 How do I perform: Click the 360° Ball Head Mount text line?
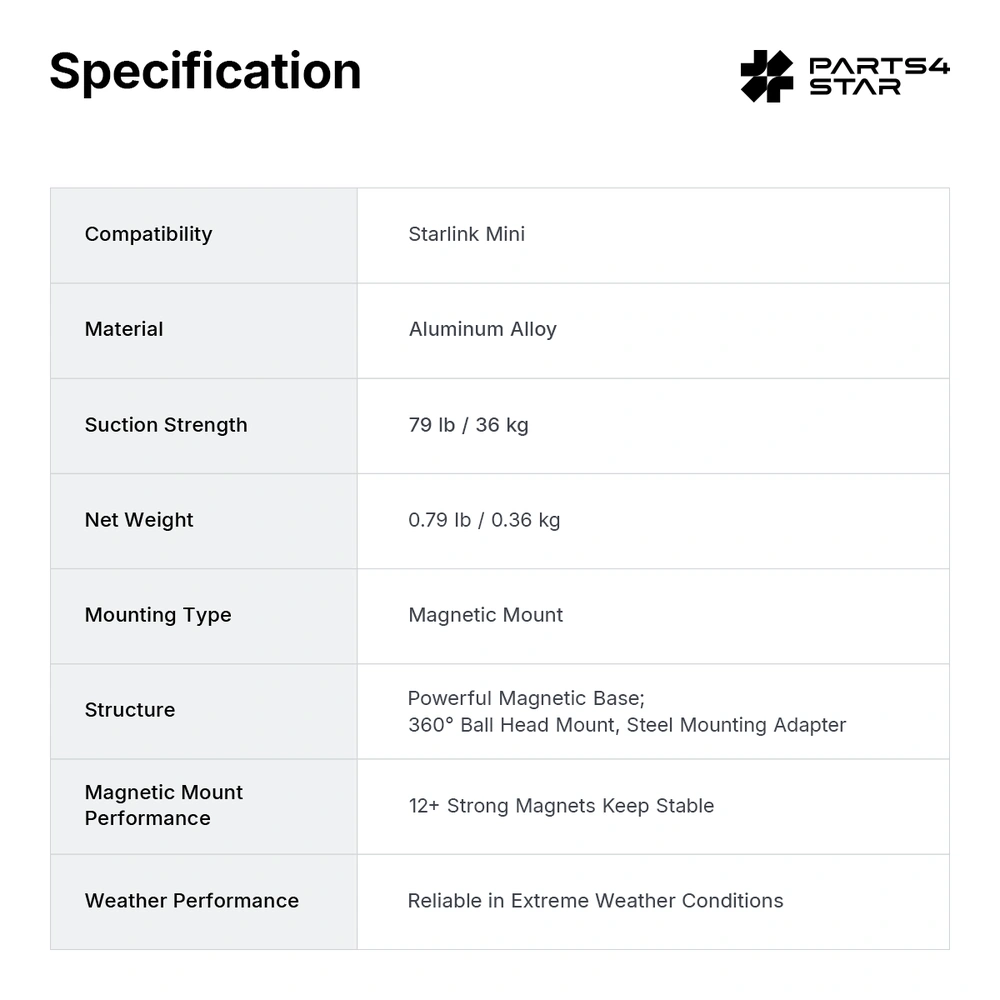coord(626,725)
